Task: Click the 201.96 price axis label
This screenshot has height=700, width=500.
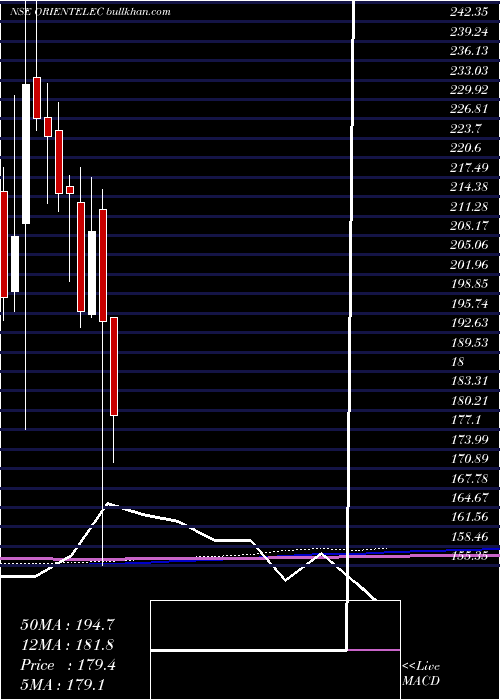Action: [x=468, y=265]
